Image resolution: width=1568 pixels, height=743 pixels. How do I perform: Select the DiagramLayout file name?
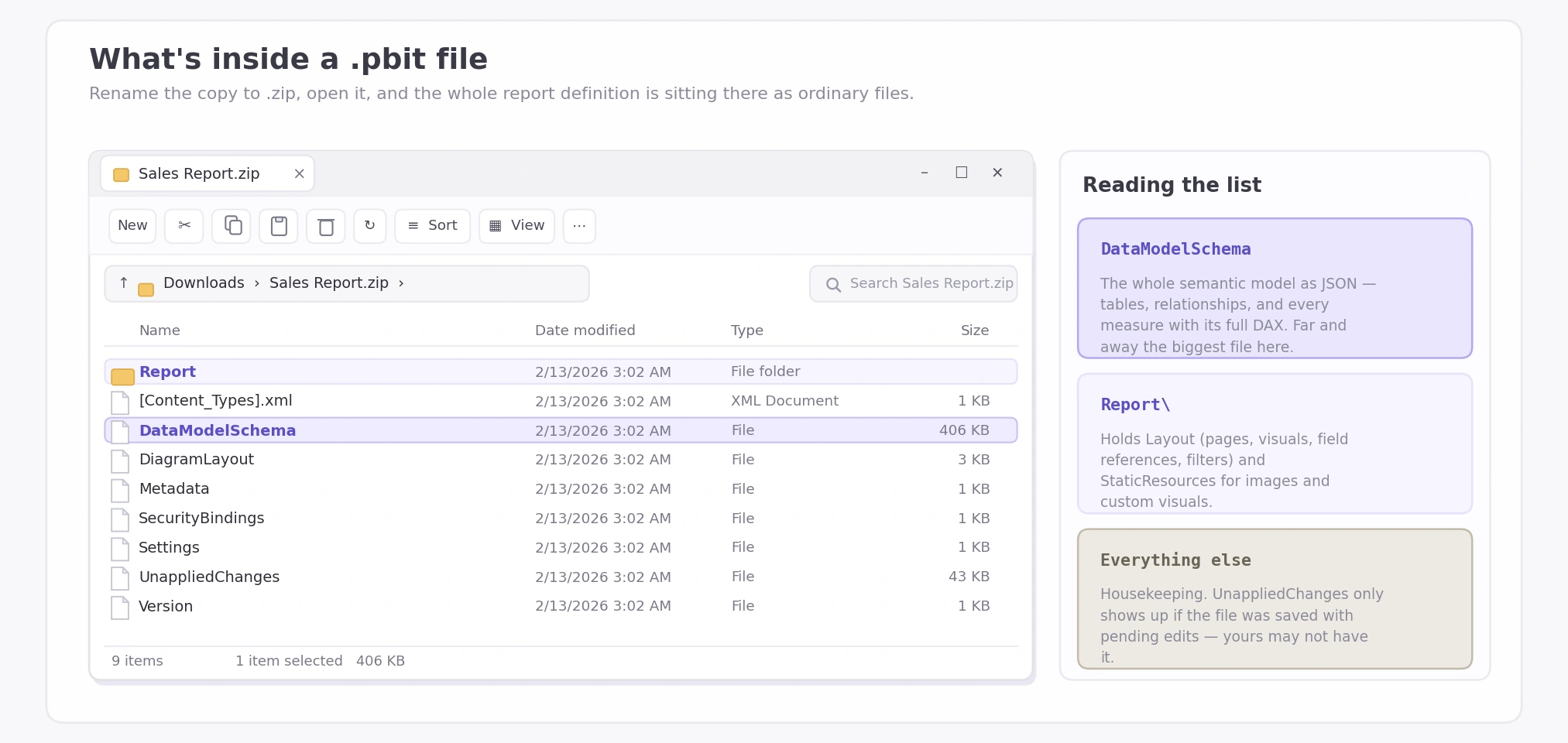point(197,460)
